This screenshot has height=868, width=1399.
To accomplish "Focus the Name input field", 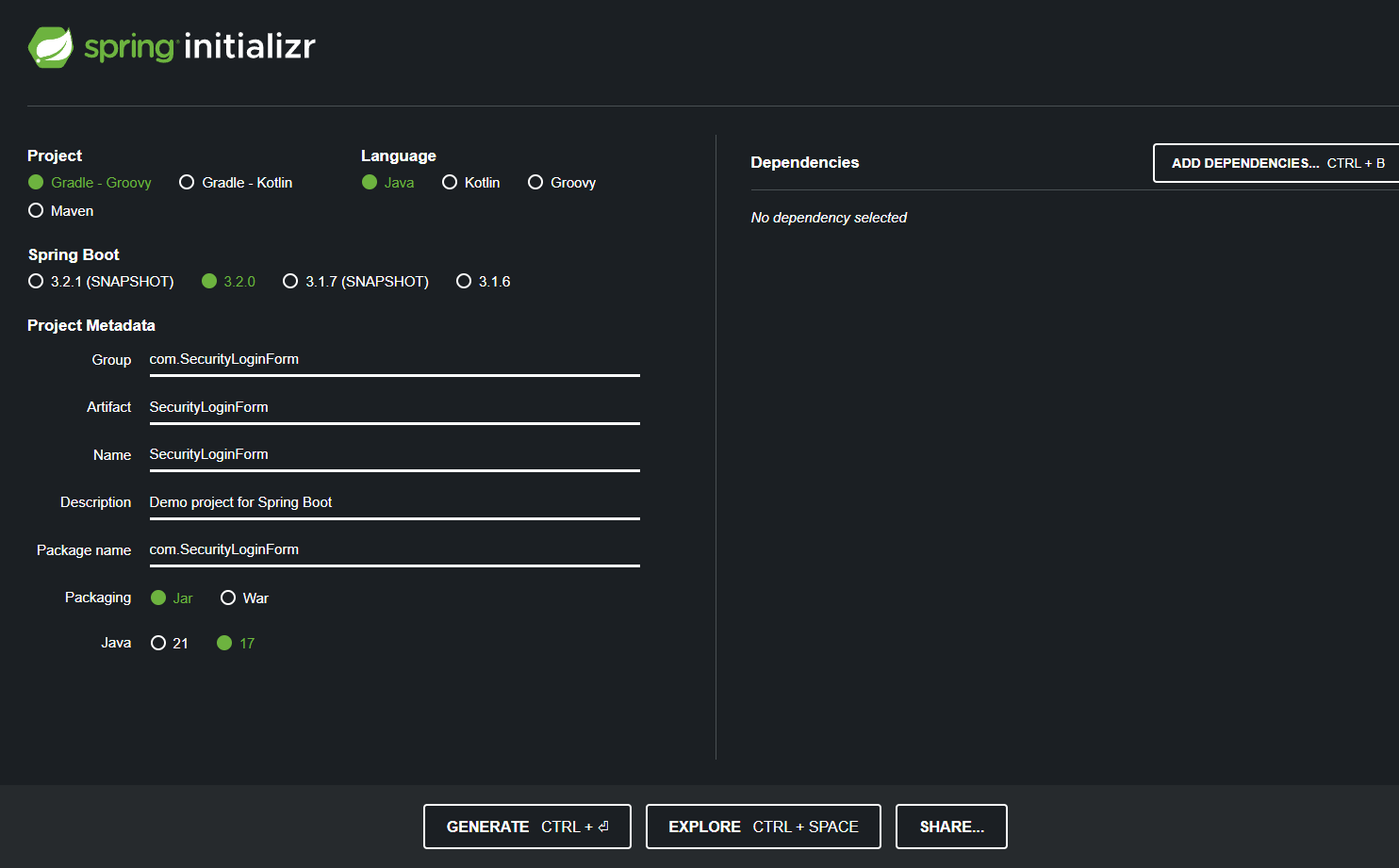I will pos(394,454).
